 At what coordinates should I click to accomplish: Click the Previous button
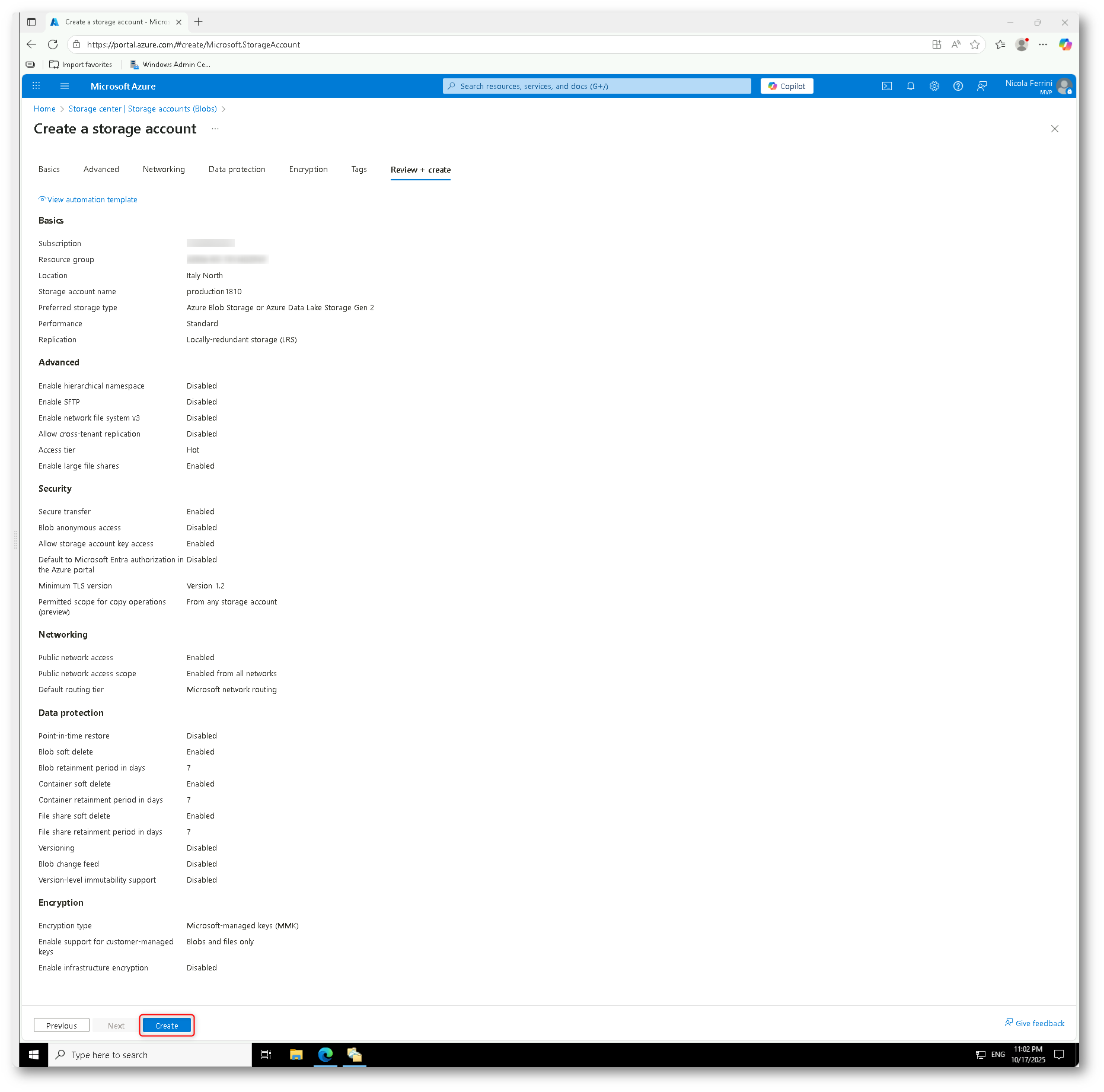[62, 1026]
